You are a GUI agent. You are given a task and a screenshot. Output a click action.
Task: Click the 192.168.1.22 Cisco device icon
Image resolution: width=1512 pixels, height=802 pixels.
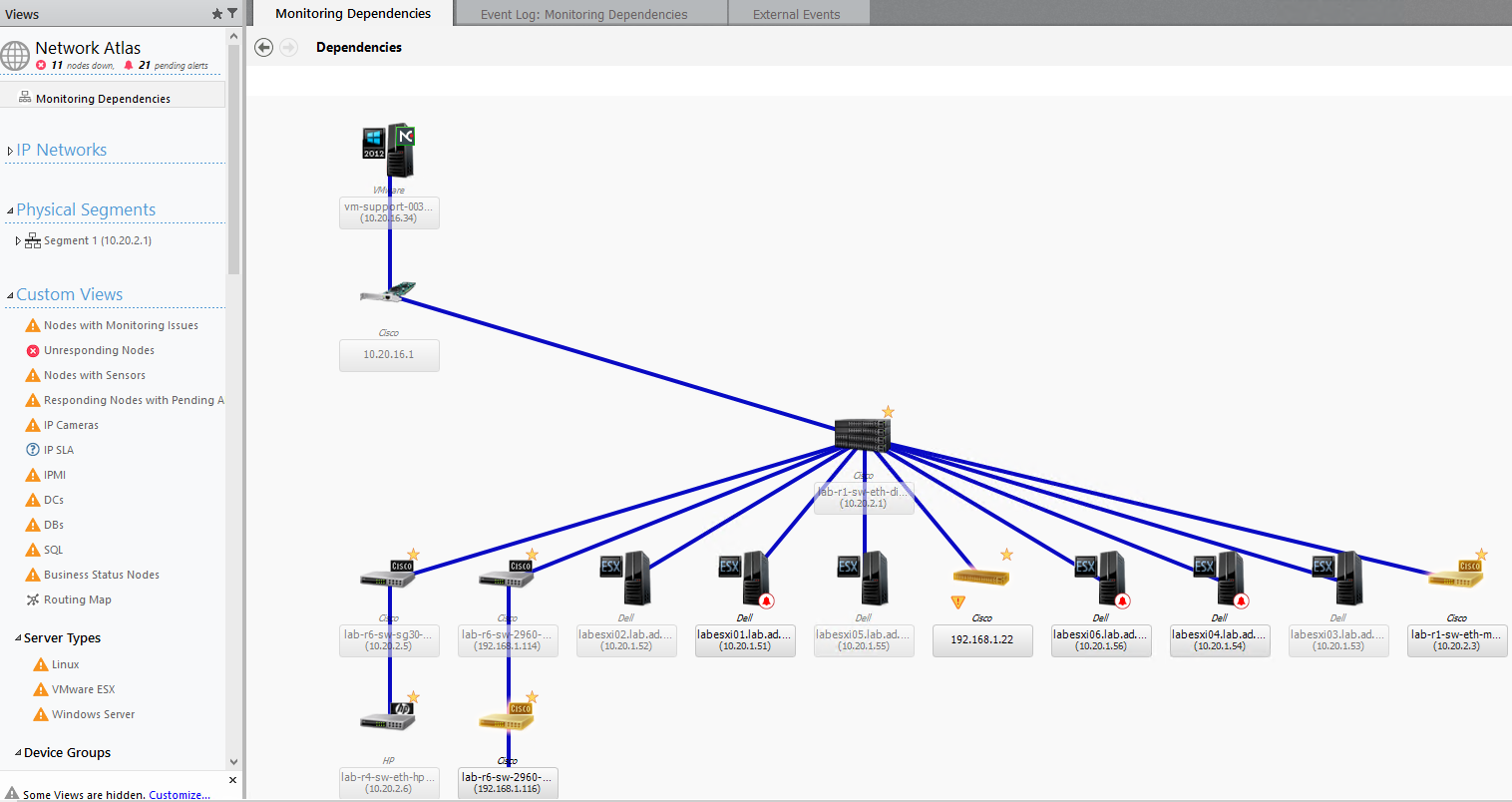tap(981, 577)
